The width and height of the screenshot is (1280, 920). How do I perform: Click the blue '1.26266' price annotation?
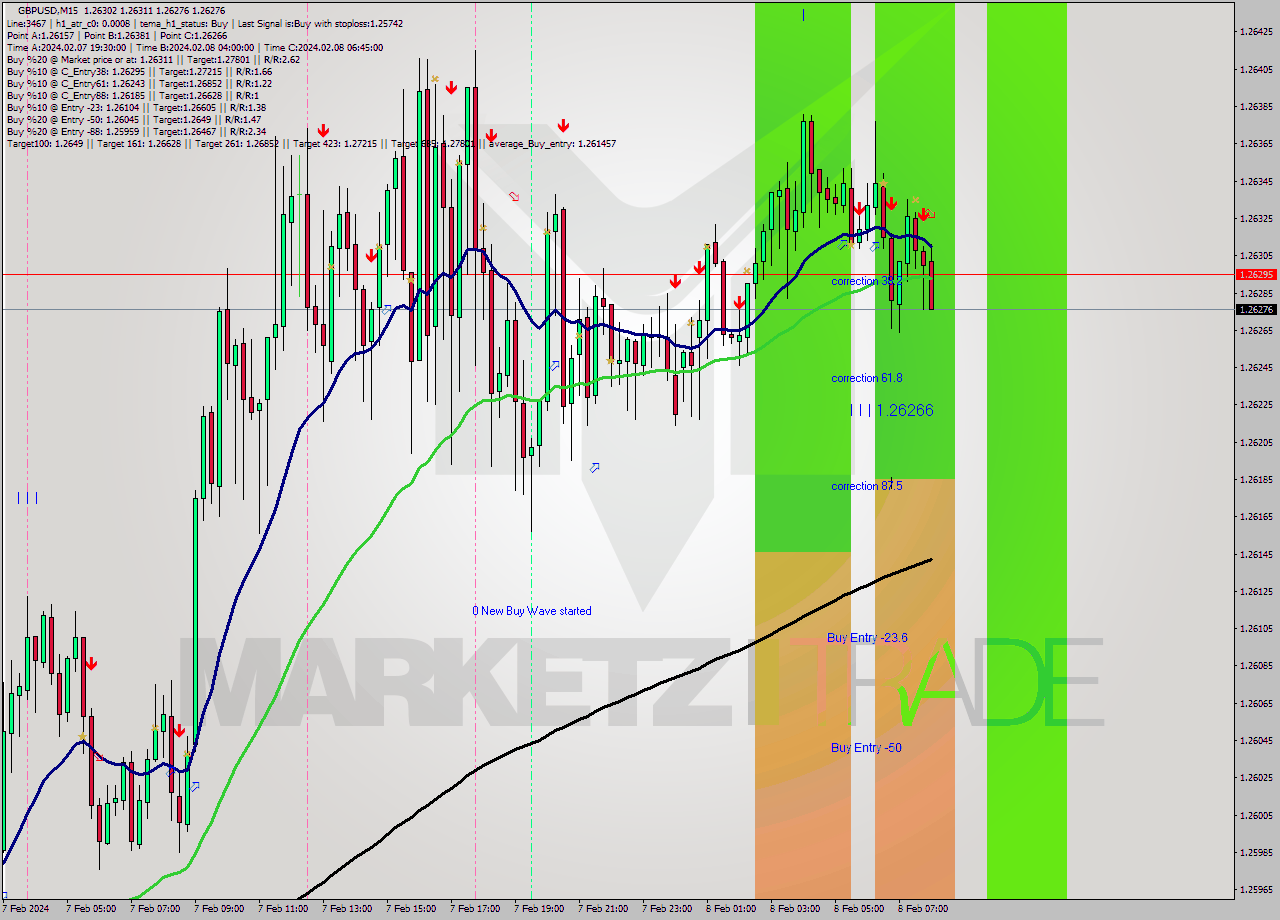[905, 410]
